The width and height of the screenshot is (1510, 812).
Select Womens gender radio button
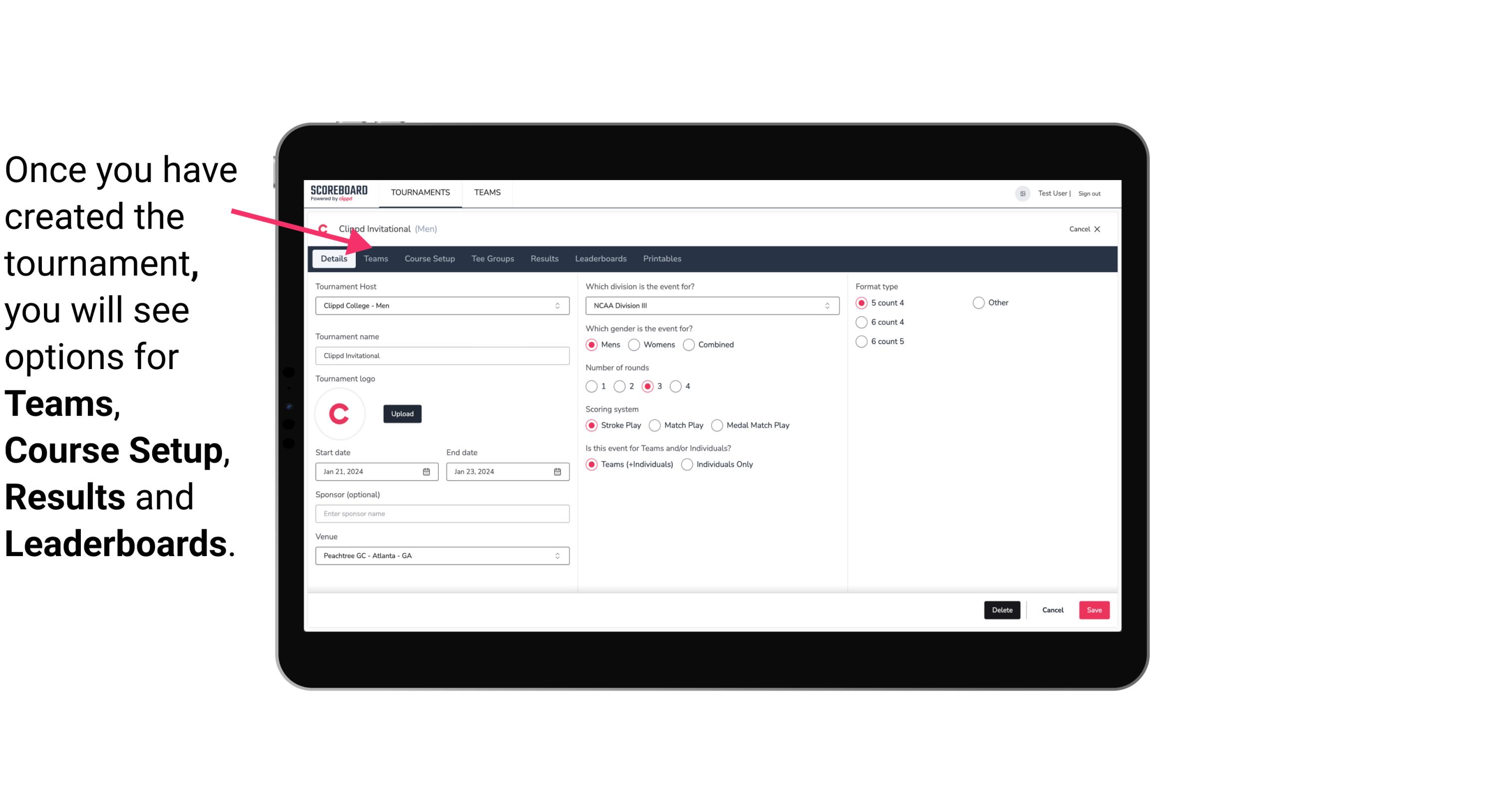coord(634,344)
